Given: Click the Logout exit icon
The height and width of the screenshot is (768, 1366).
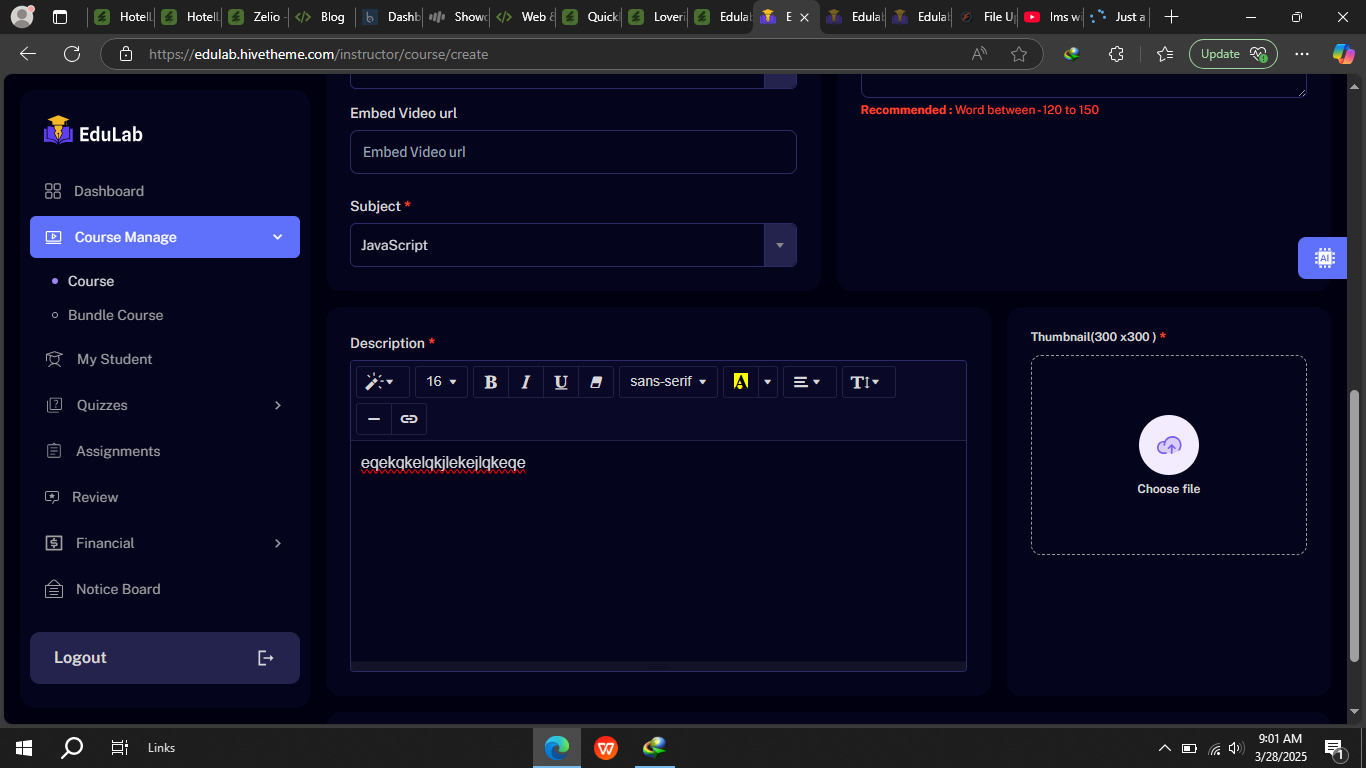Looking at the screenshot, I should tap(266, 658).
